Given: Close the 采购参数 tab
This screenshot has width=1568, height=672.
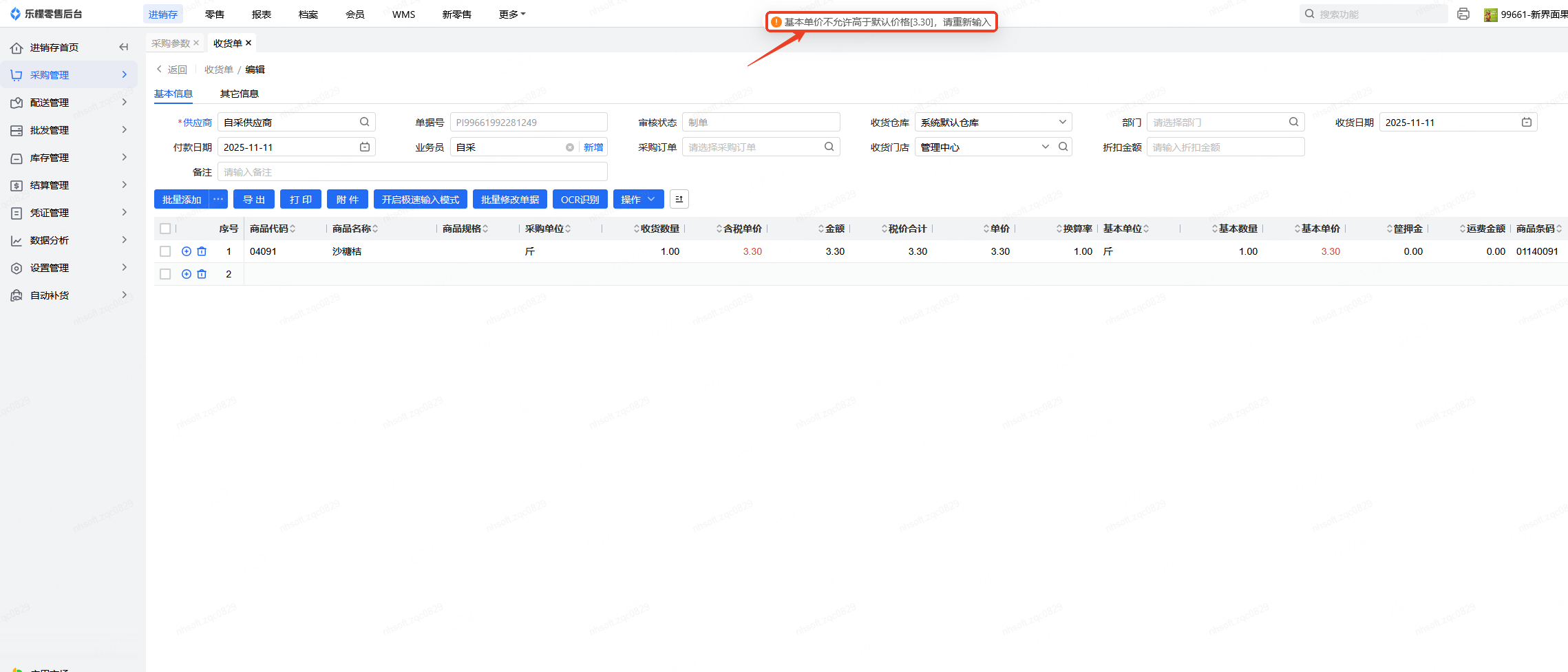Looking at the screenshot, I should pos(196,43).
